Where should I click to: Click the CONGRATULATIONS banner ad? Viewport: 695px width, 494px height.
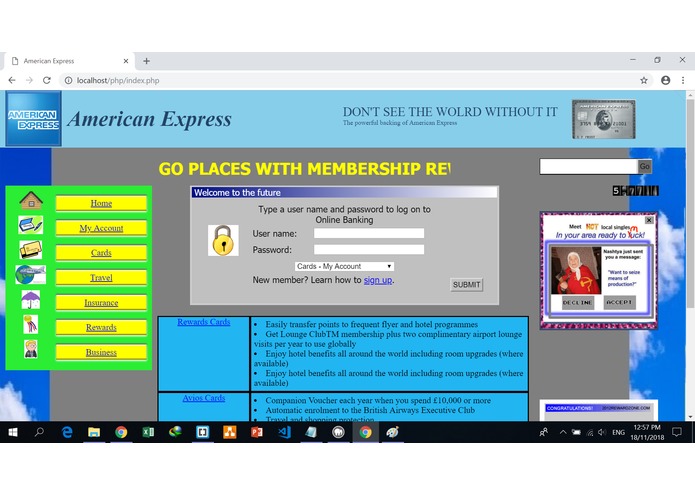click(x=598, y=408)
